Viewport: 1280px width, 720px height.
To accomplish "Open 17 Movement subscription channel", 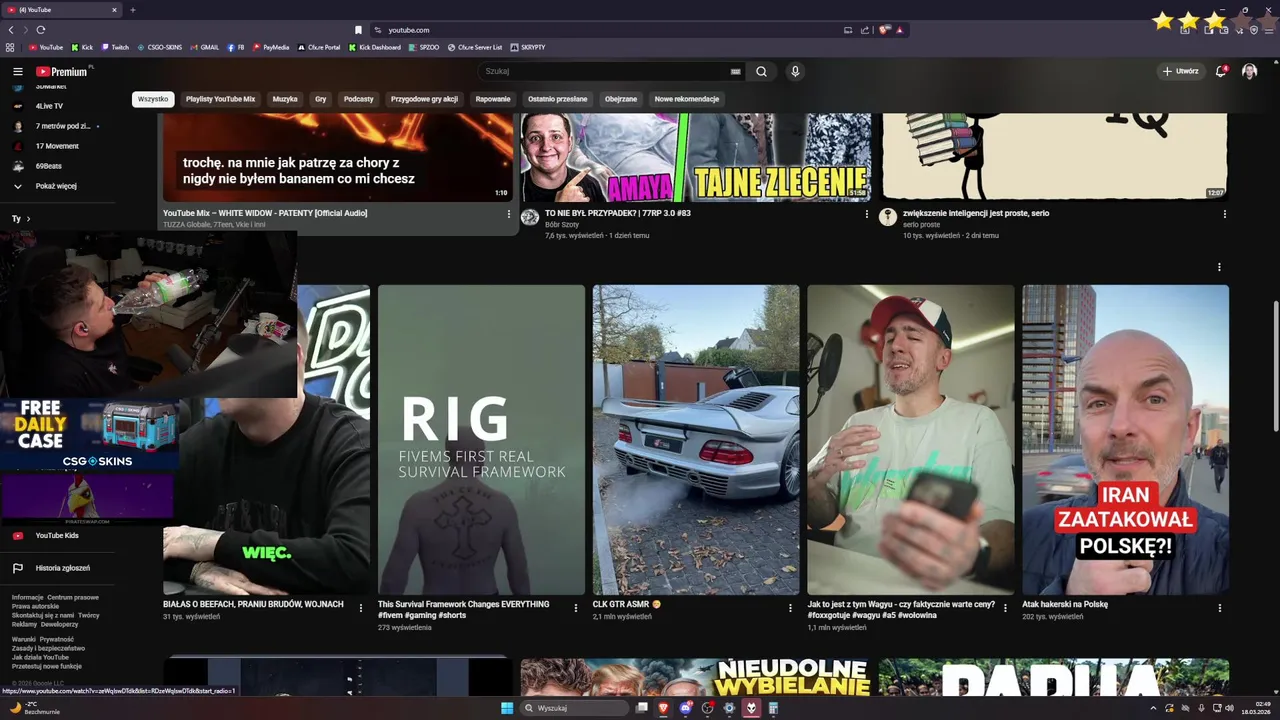I will 56,146.
